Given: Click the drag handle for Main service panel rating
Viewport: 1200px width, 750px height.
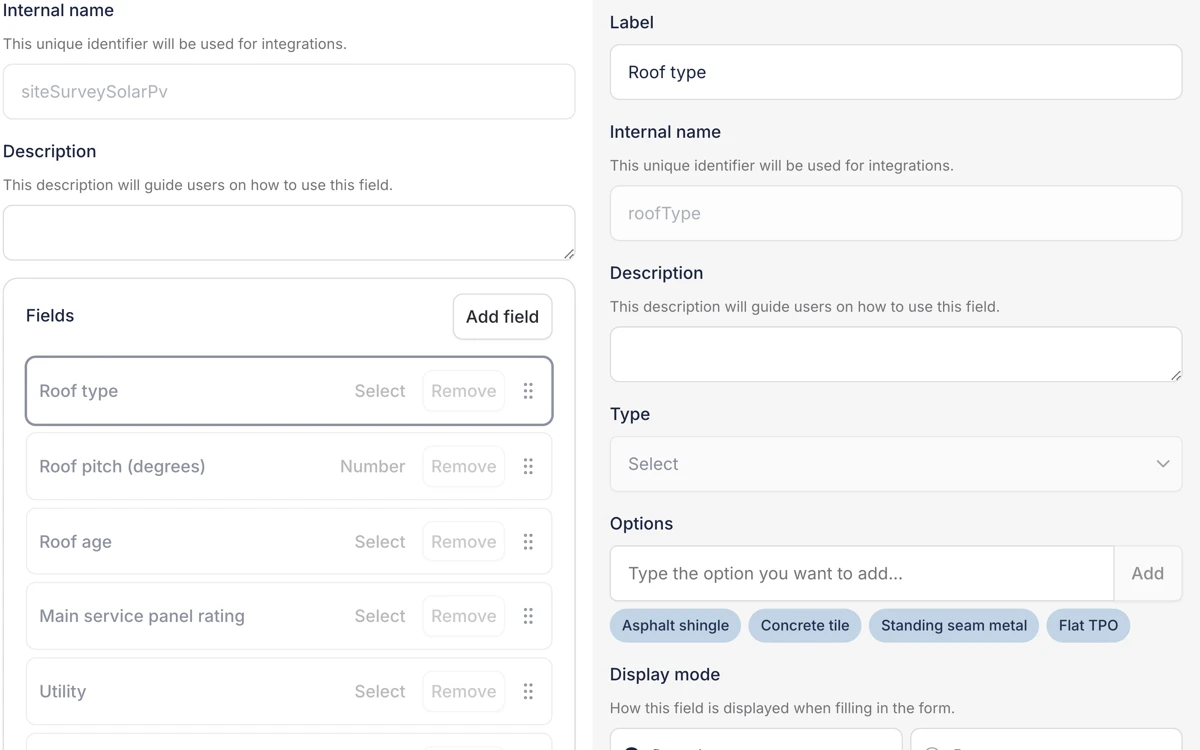Looking at the screenshot, I should pos(528,616).
